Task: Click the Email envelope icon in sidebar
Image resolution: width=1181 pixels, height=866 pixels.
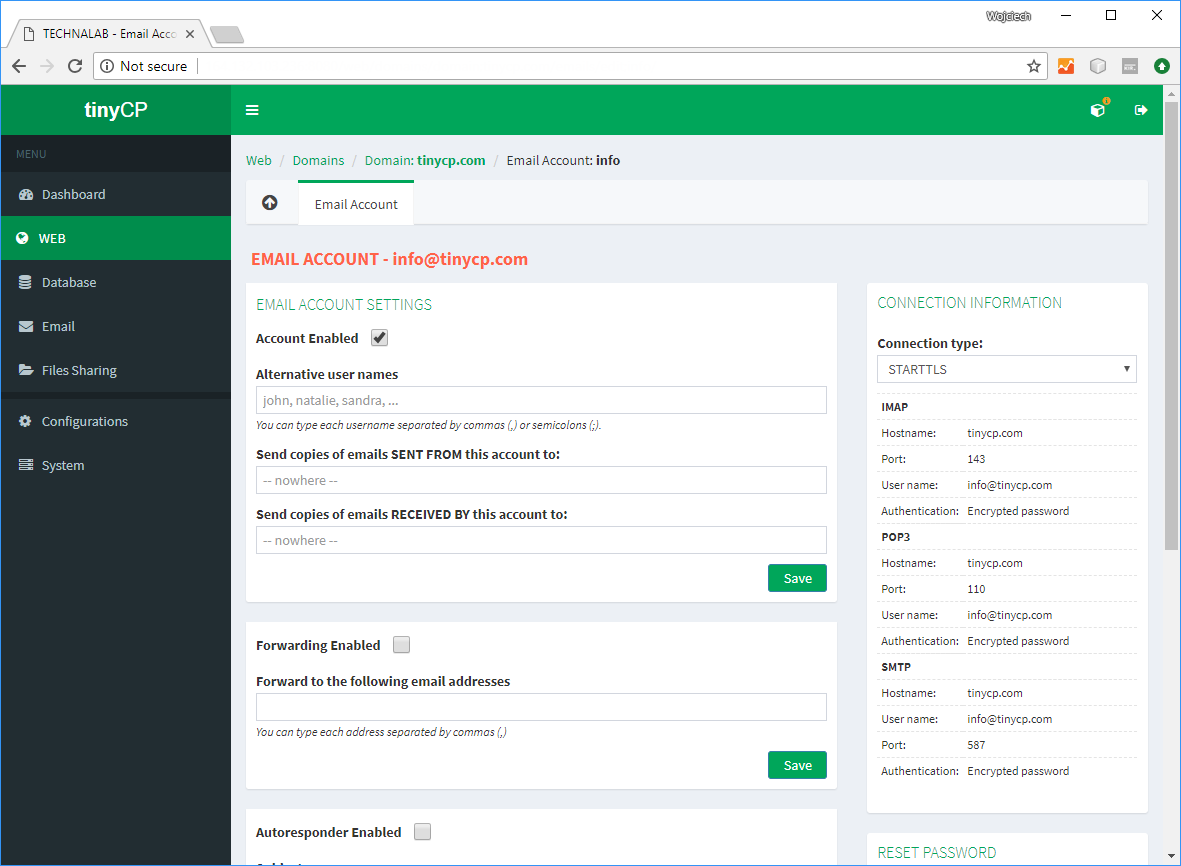Action: pyautogui.click(x=26, y=326)
